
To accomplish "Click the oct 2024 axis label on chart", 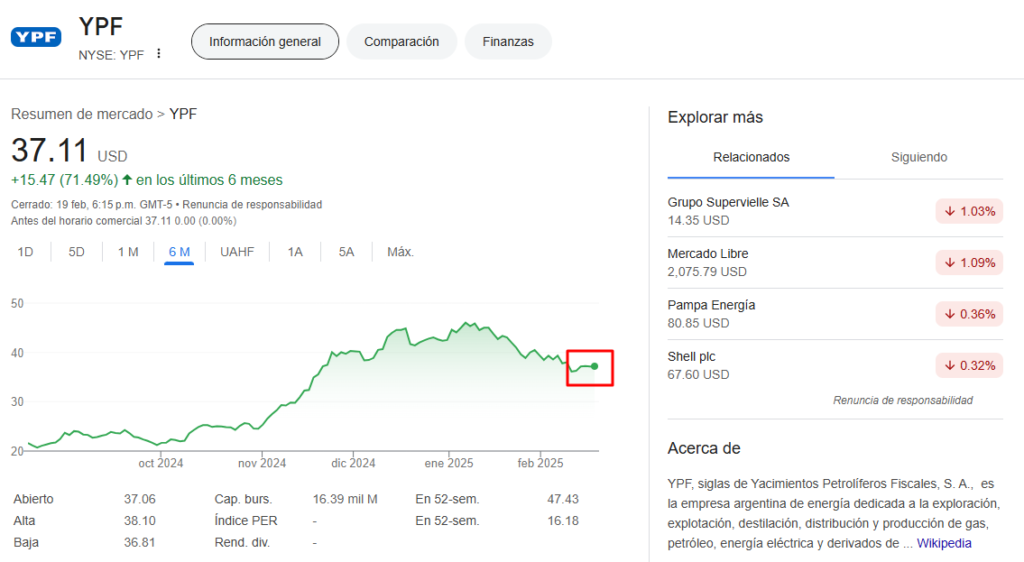I will coord(161,463).
